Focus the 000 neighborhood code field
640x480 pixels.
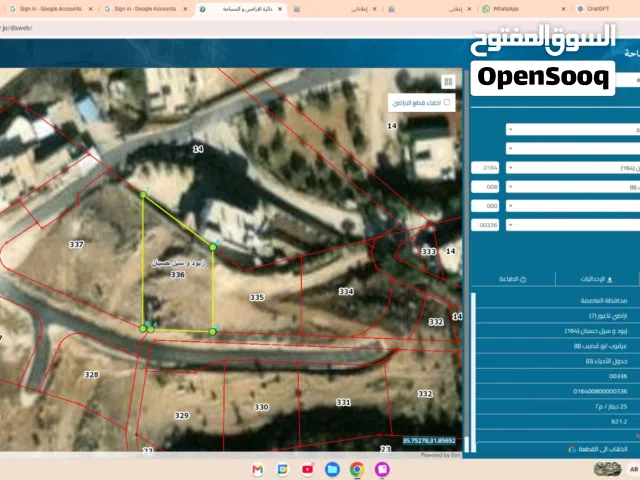click(485, 206)
